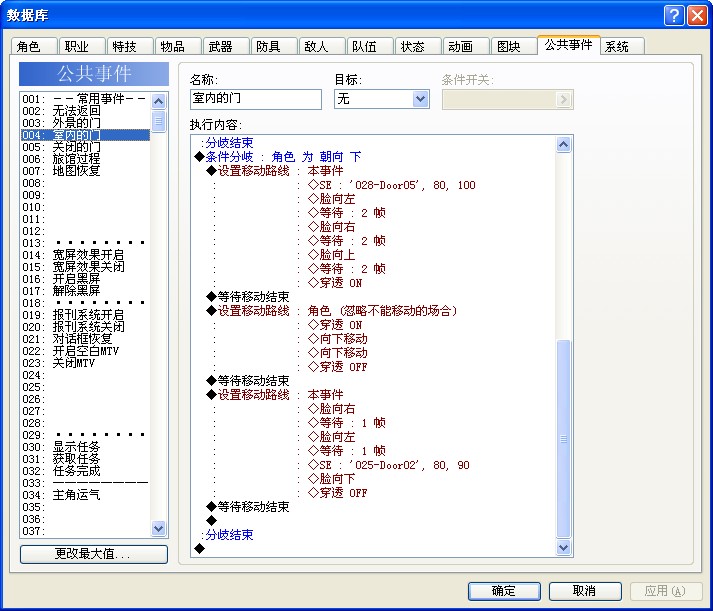Click the event list scrollbar thumb
This screenshot has height=611, width=713.
tap(158, 121)
